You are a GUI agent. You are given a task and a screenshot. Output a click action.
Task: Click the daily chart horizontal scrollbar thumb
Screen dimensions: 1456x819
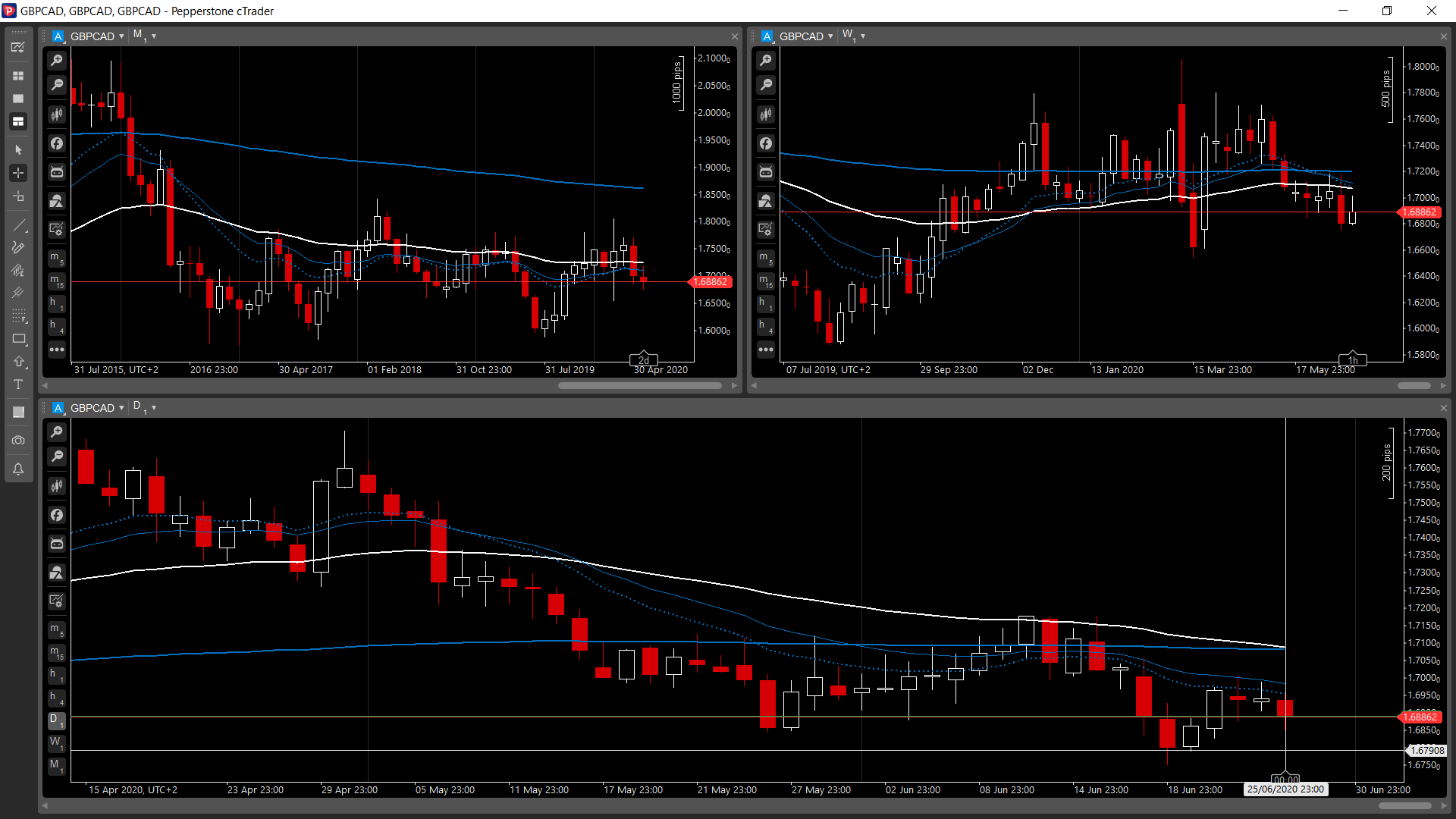point(1405,805)
